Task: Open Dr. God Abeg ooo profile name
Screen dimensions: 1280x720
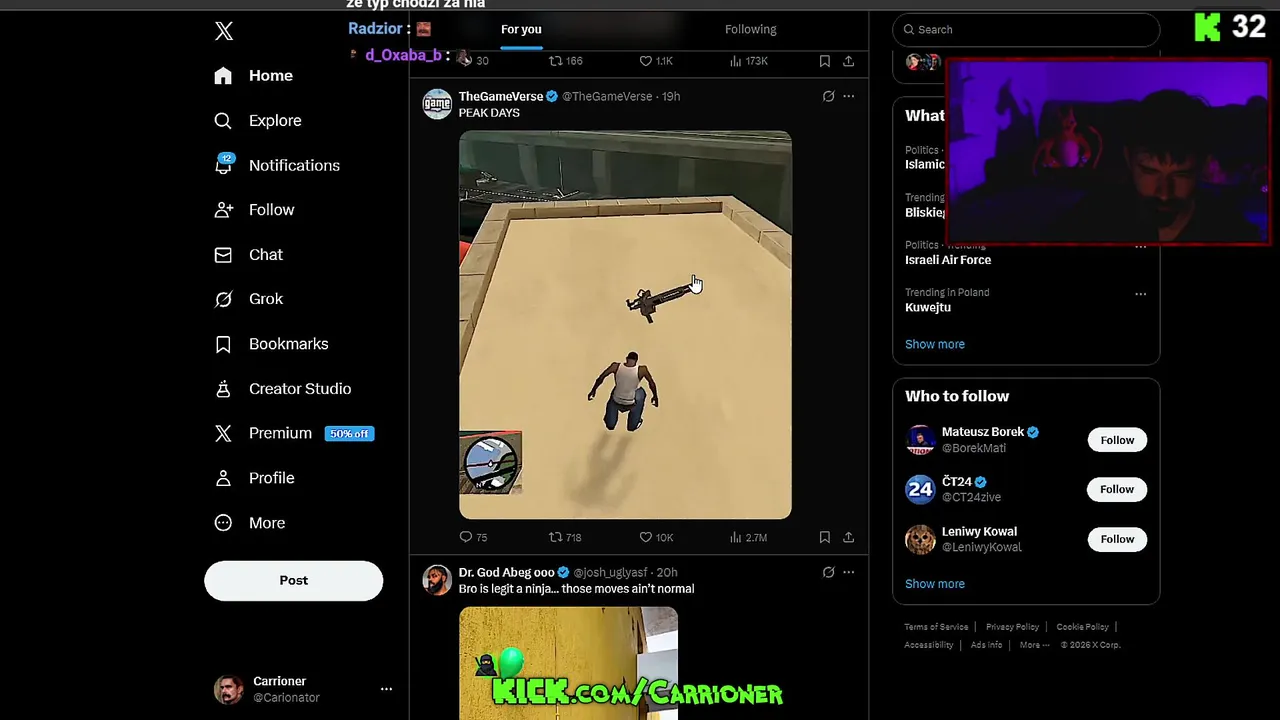Action: coord(506,572)
